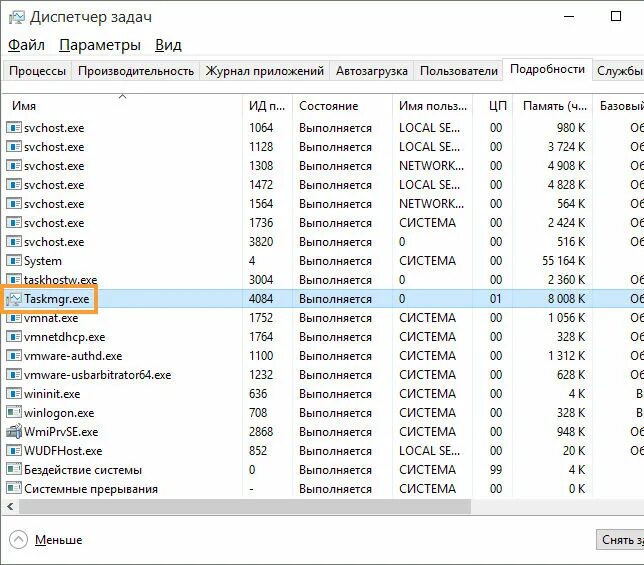
Task: Click the WUDFHost.exe process icon
Action: coord(14,450)
